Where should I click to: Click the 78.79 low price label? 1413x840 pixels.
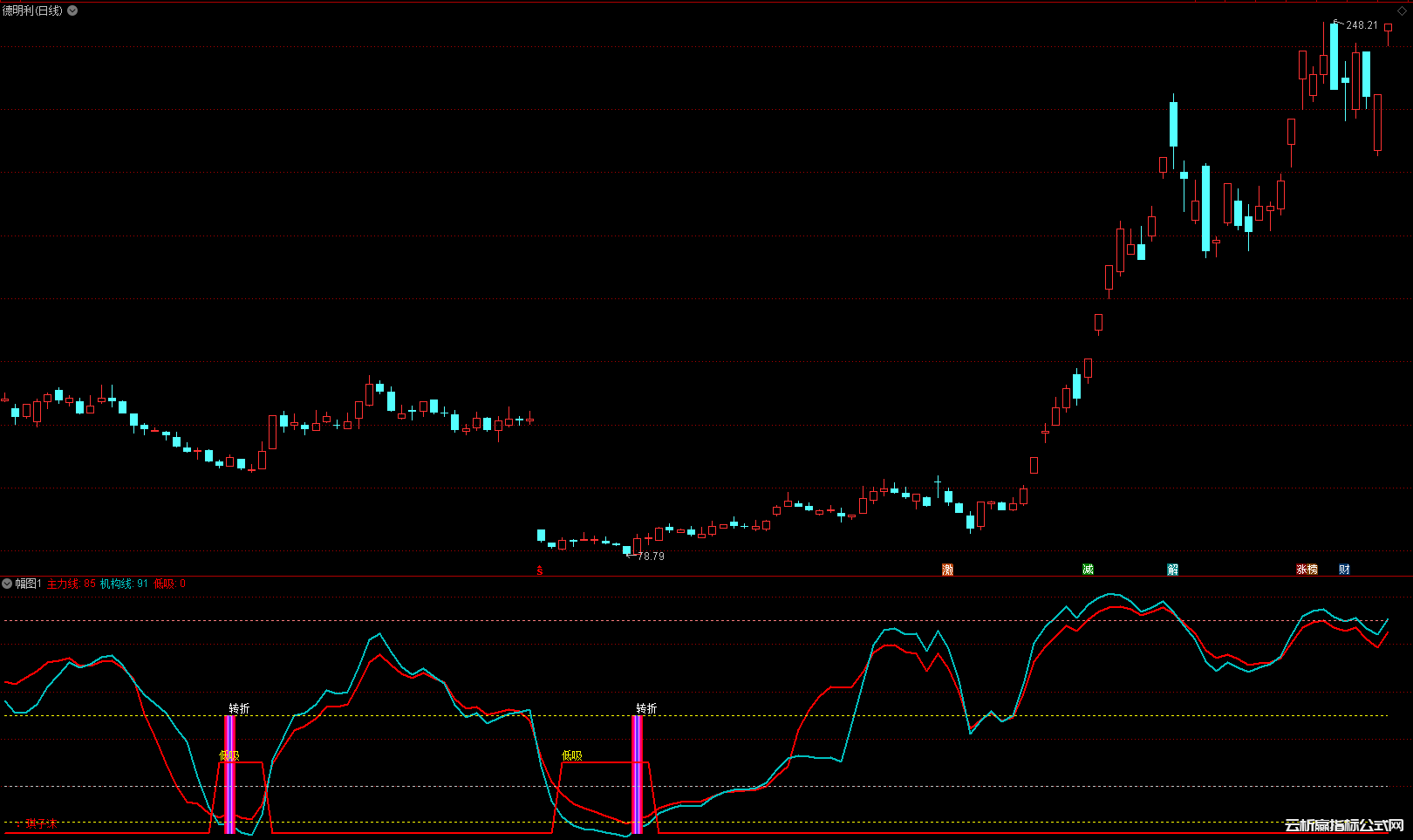pyautogui.click(x=651, y=556)
